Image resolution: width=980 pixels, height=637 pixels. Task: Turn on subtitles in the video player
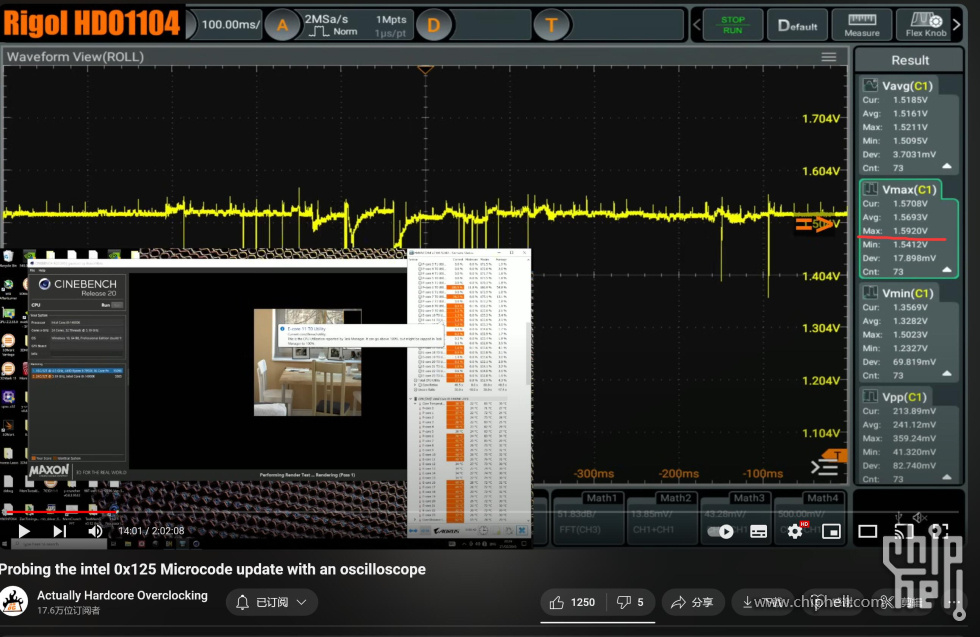pyautogui.click(x=758, y=531)
